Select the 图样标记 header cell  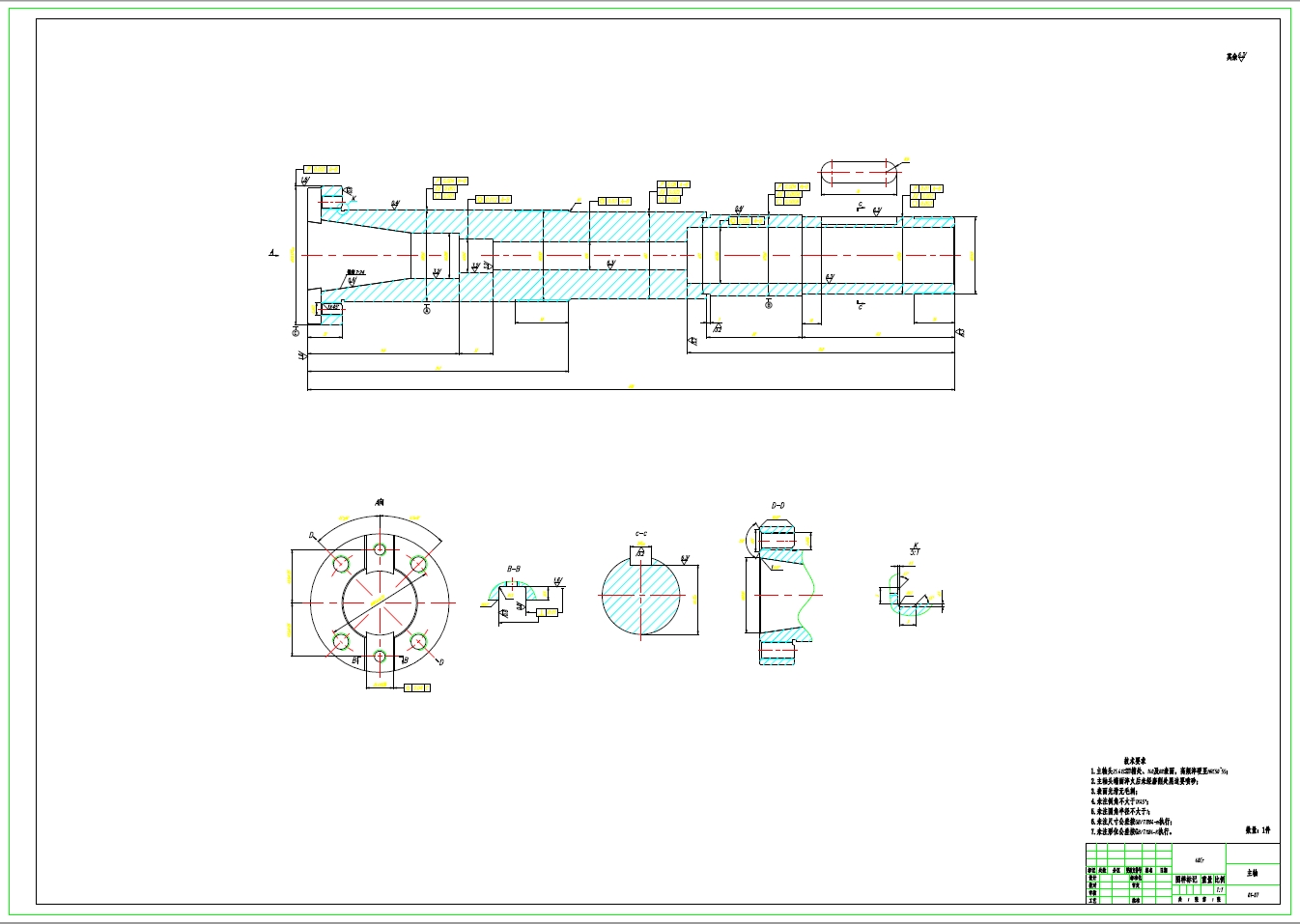1186,880
